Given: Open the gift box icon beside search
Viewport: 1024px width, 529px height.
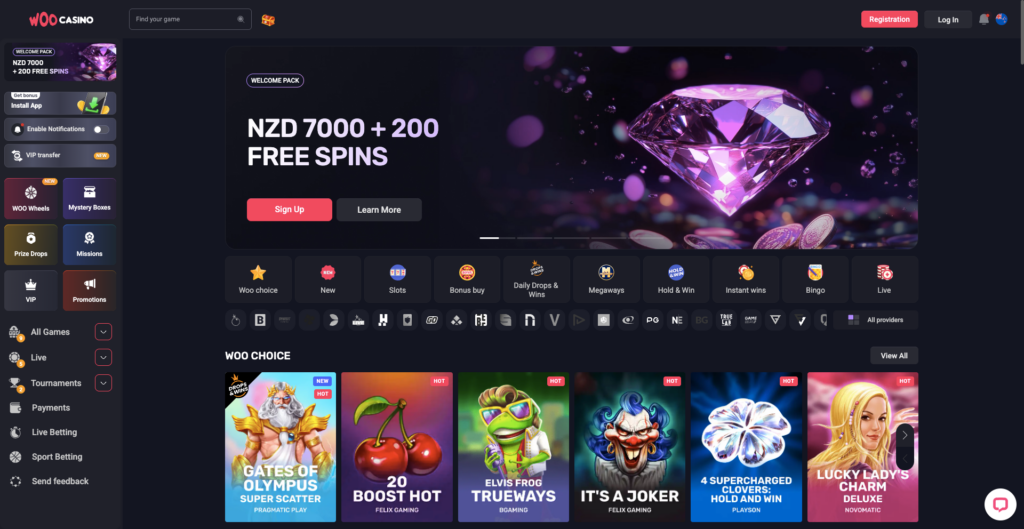Looking at the screenshot, I should click(268, 20).
